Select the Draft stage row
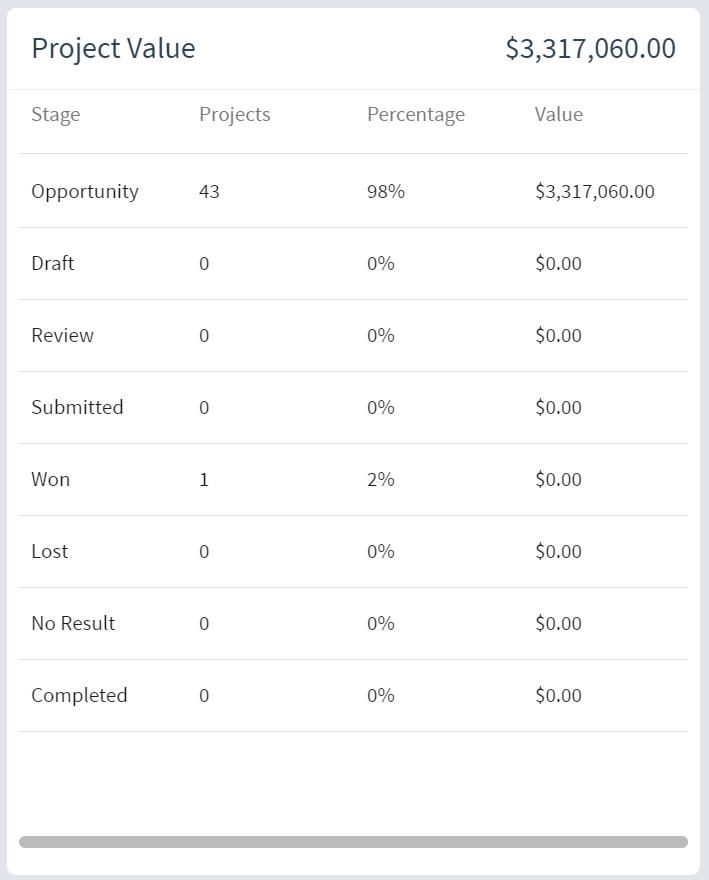 pyautogui.click(x=53, y=264)
